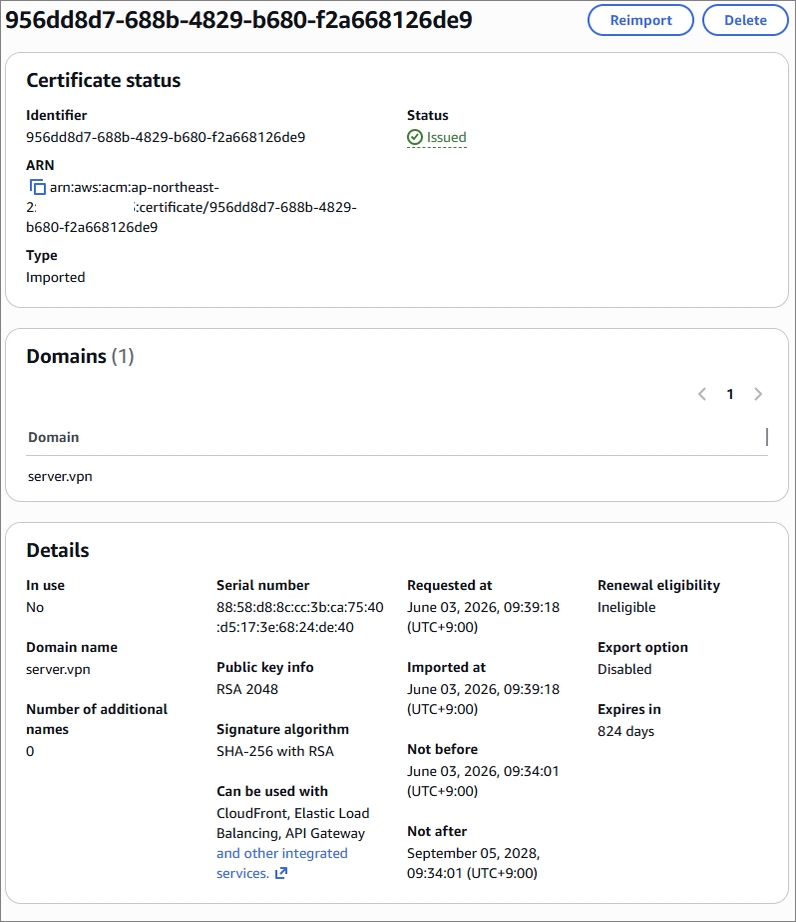This screenshot has width=796, height=922.
Task: Click the Requested at date value
Action: [x=483, y=617]
